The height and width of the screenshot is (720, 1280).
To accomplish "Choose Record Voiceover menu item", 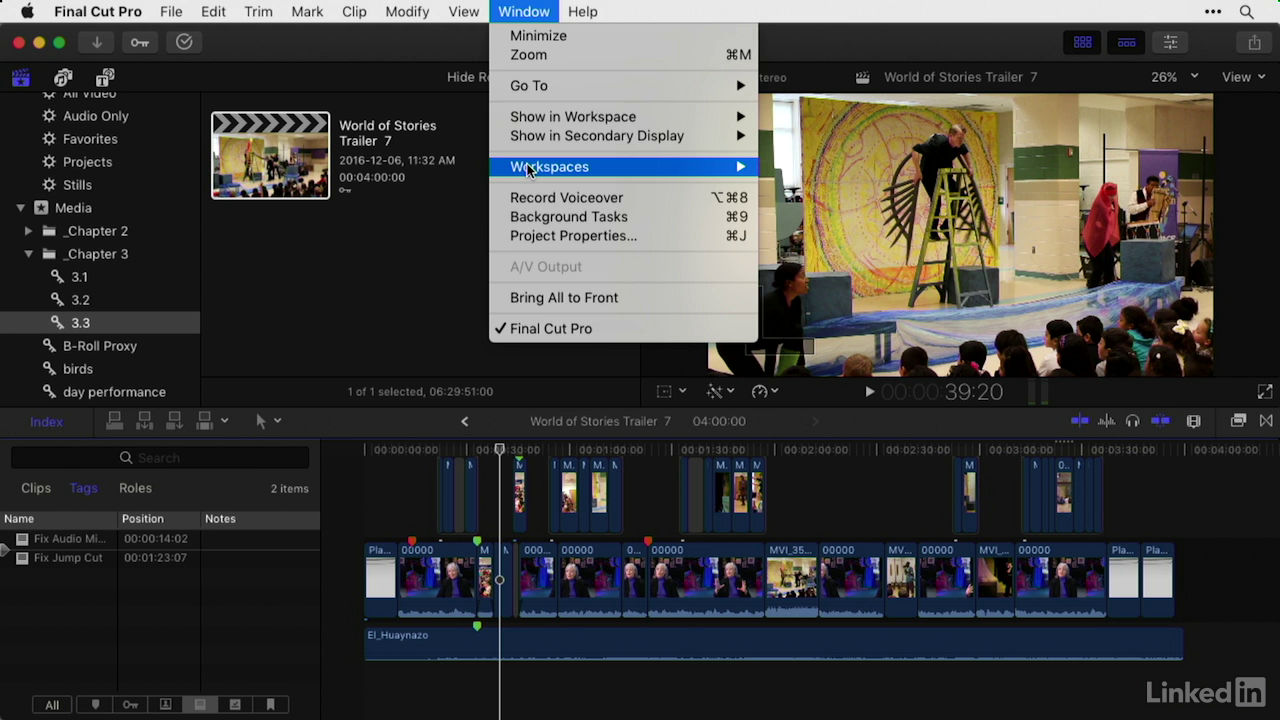I will 624,198.
